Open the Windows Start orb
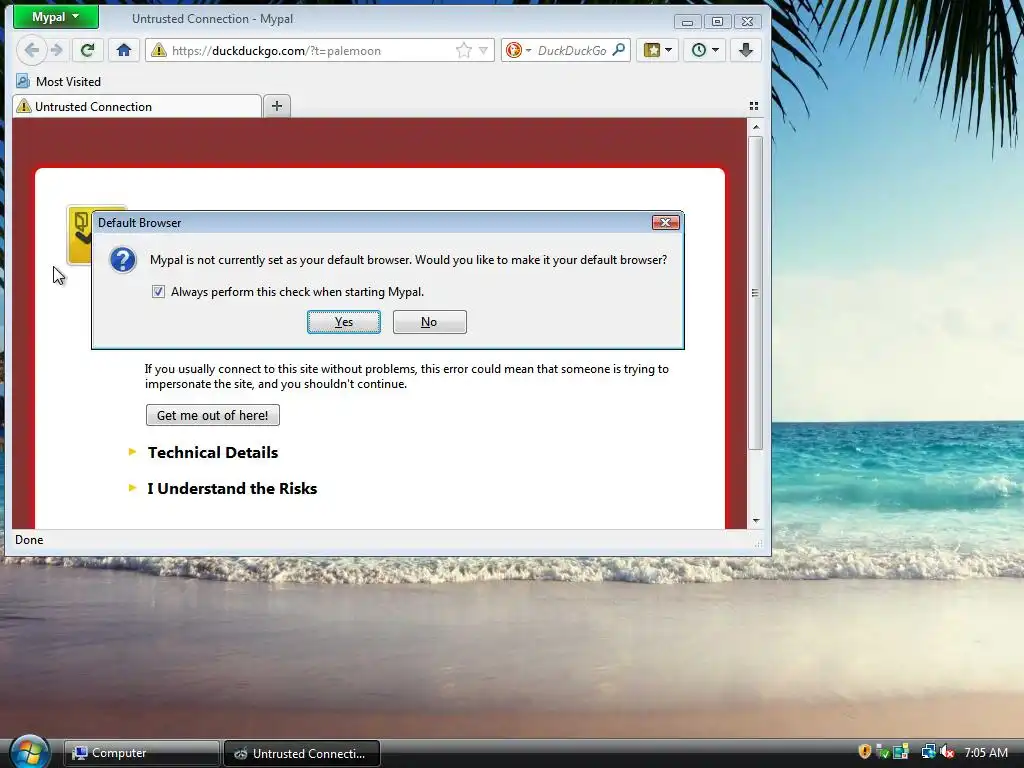 29,752
